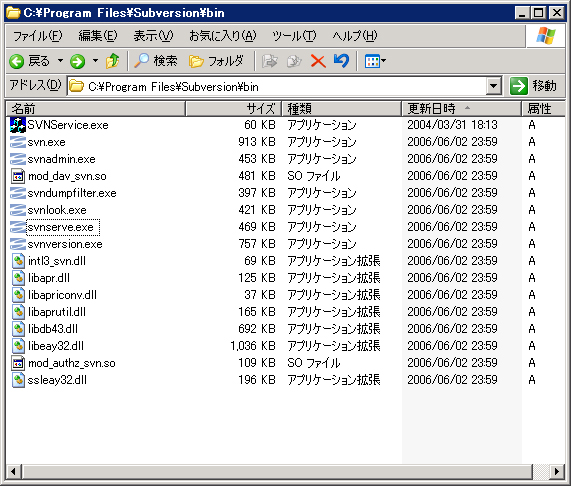571x486 pixels.
Task: Select the mod_dav_svn.so file icon
Action: [x=17, y=176]
